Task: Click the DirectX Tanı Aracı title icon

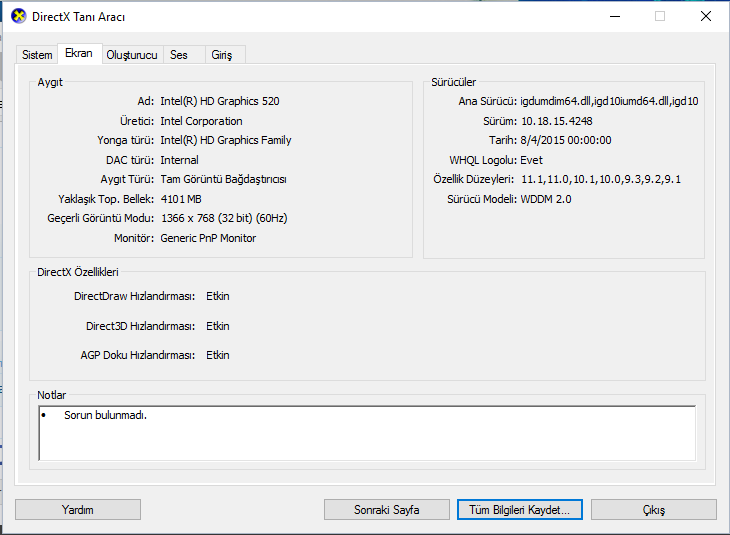Action: coord(19,16)
